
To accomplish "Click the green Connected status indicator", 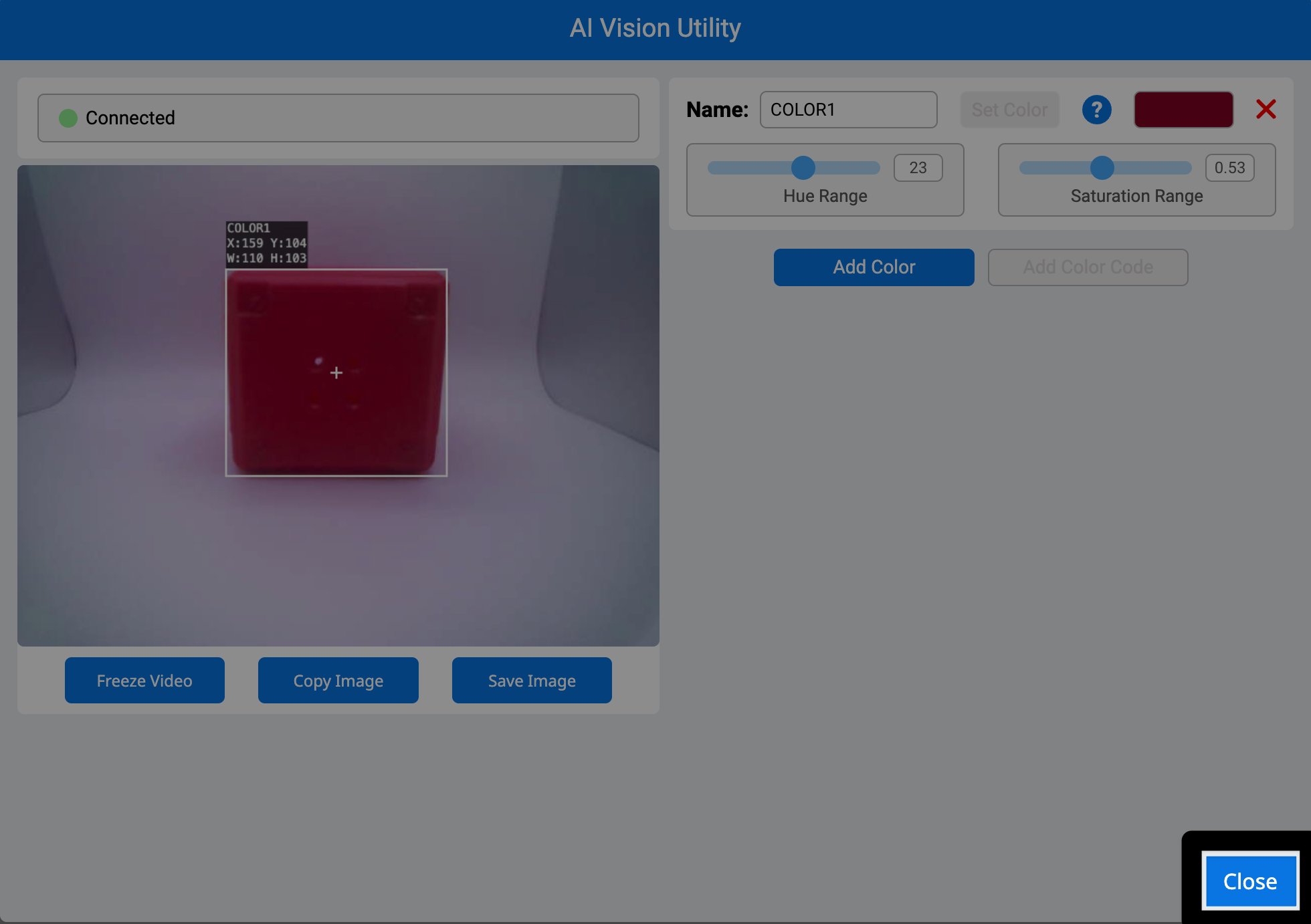I will point(68,118).
